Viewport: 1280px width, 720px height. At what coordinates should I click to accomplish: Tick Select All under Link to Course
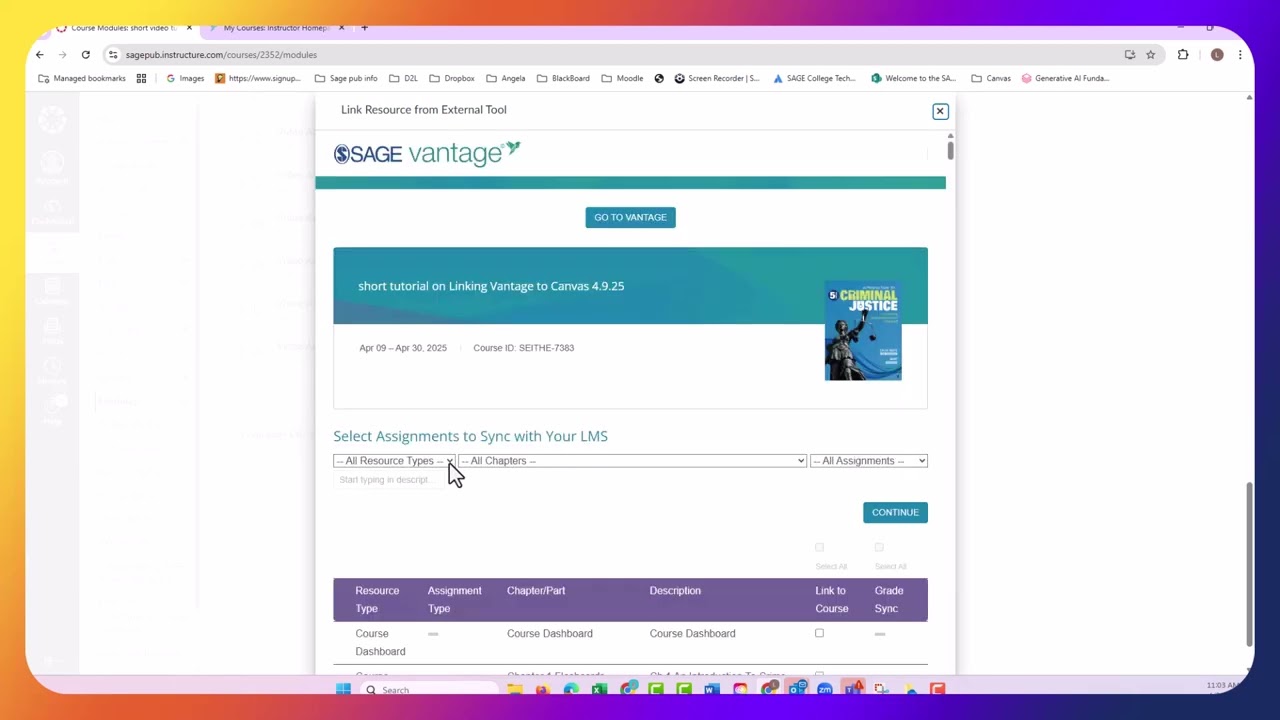819,547
